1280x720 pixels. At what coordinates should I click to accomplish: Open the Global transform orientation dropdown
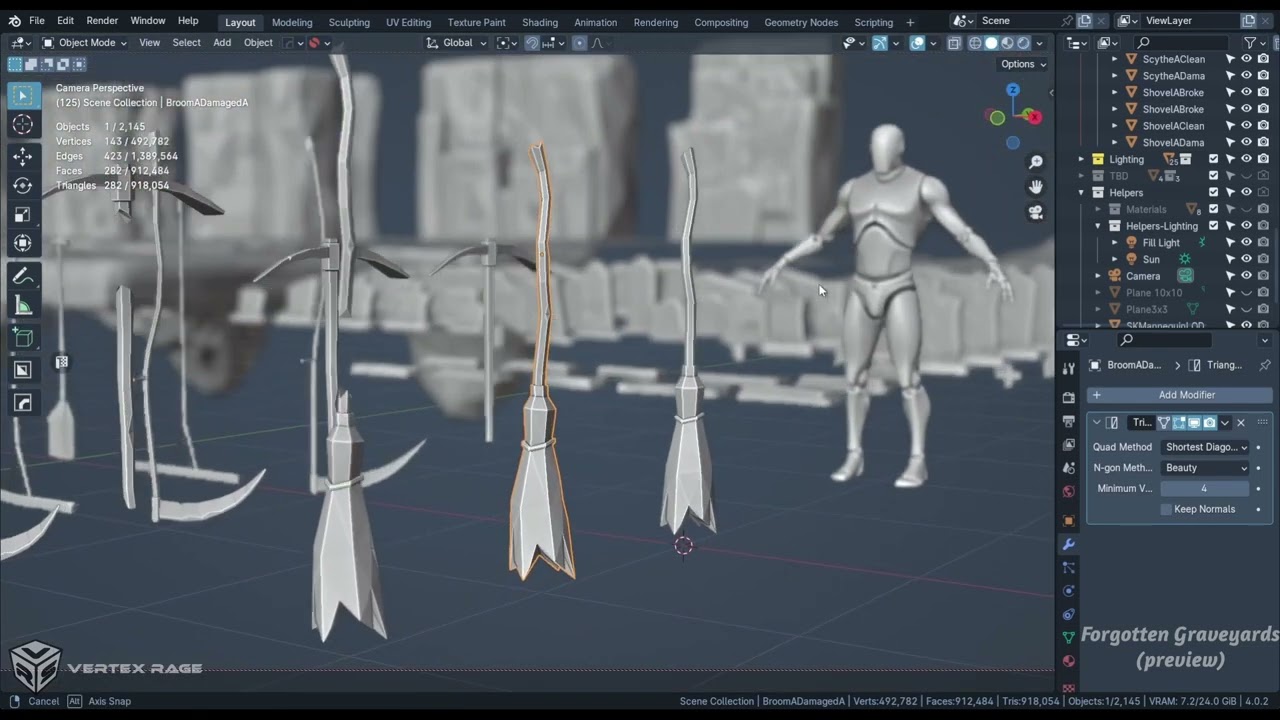456,43
